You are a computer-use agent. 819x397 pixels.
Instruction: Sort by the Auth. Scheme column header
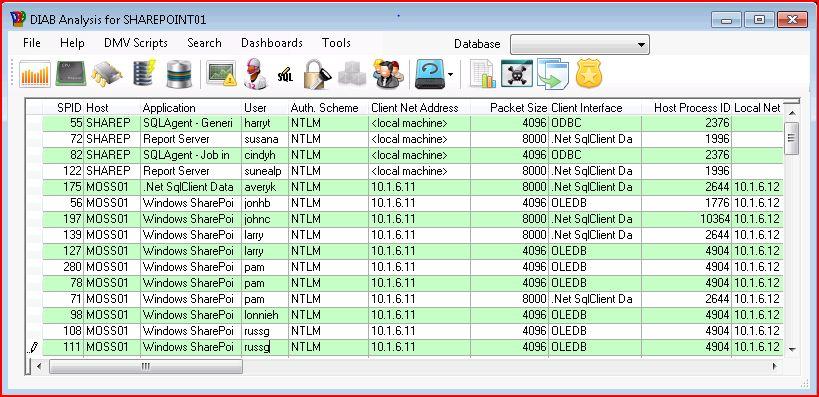click(328, 108)
